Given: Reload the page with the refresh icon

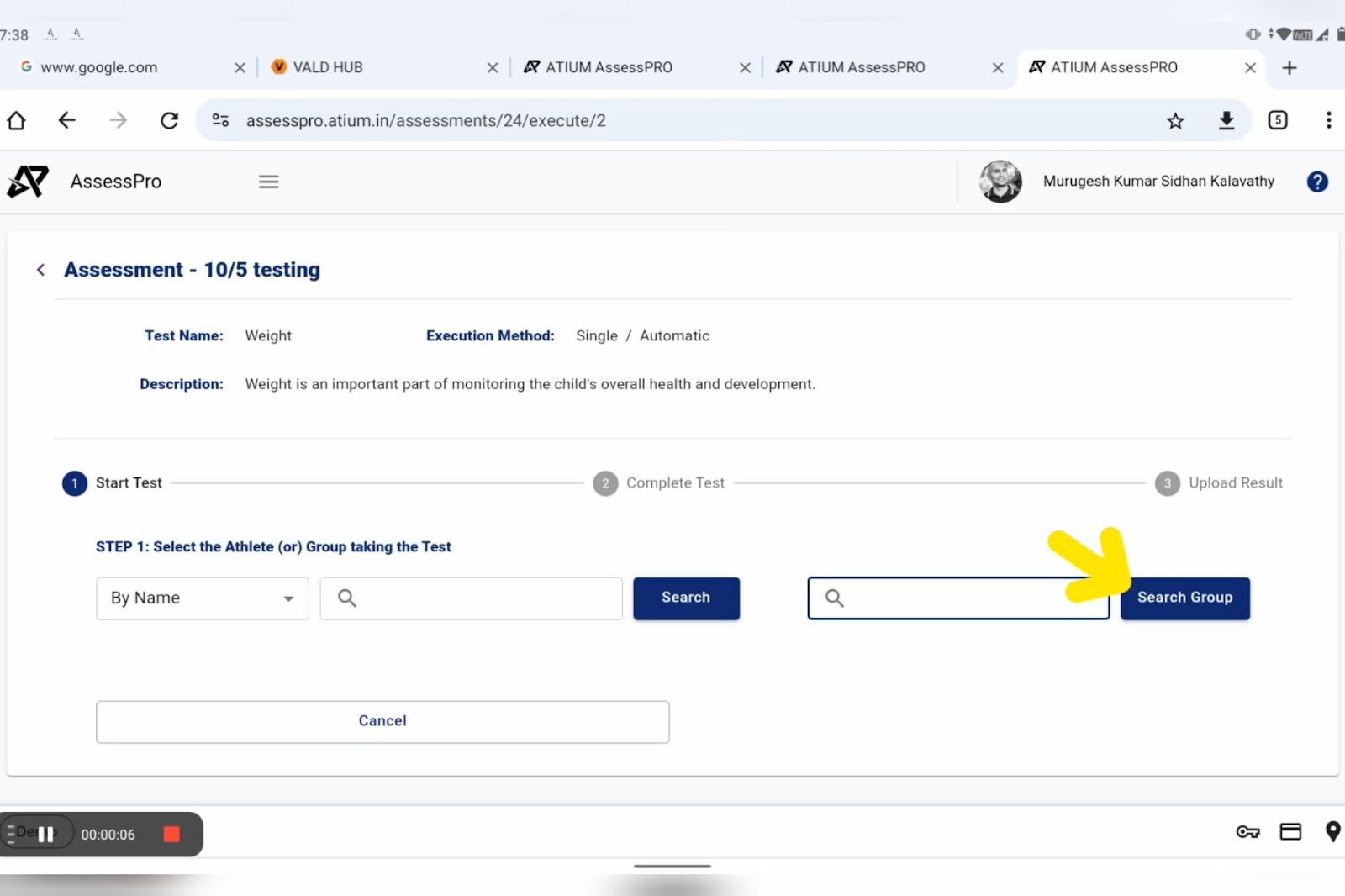Looking at the screenshot, I should click(169, 121).
